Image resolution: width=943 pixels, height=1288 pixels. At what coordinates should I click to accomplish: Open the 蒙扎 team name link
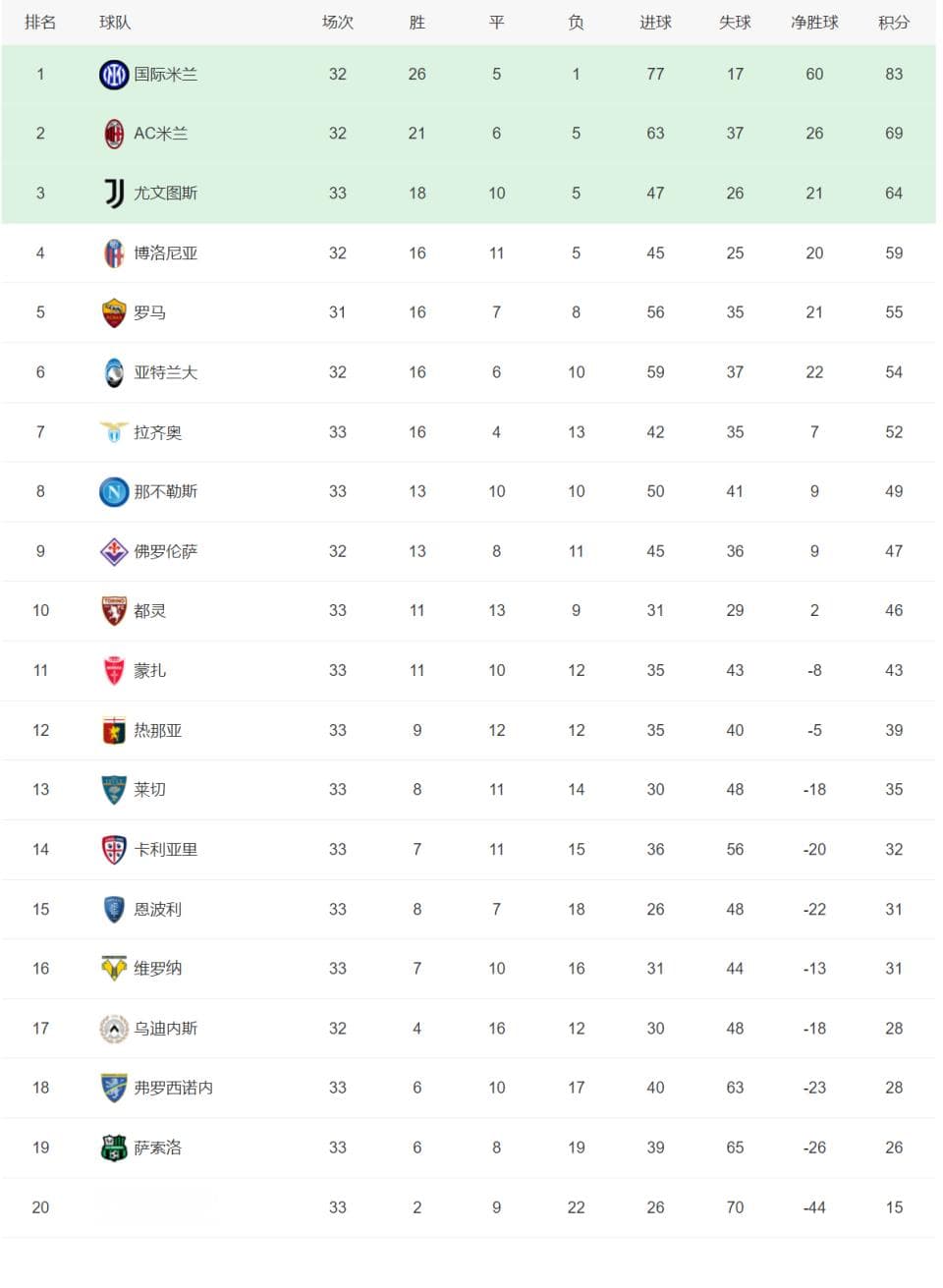150,670
